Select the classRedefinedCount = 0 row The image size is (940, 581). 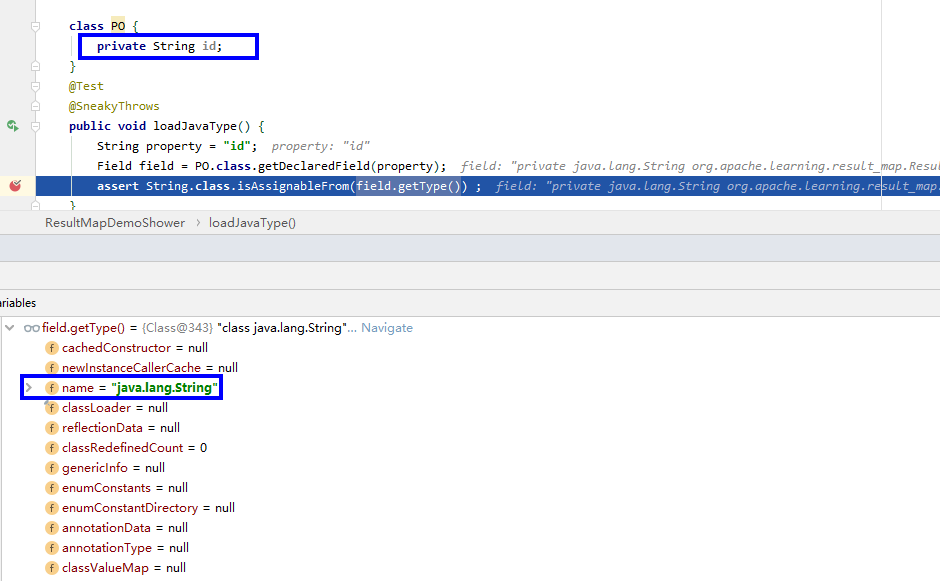click(126, 448)
